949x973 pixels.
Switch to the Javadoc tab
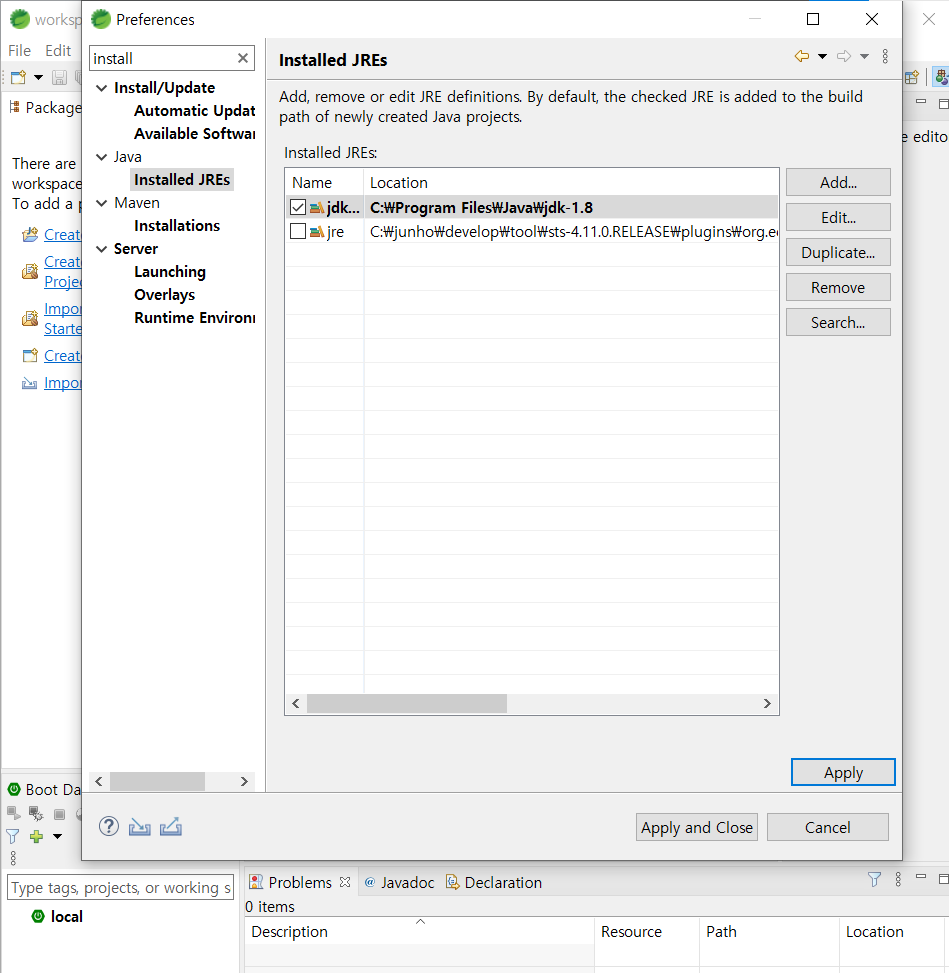(x=399, y=882)
